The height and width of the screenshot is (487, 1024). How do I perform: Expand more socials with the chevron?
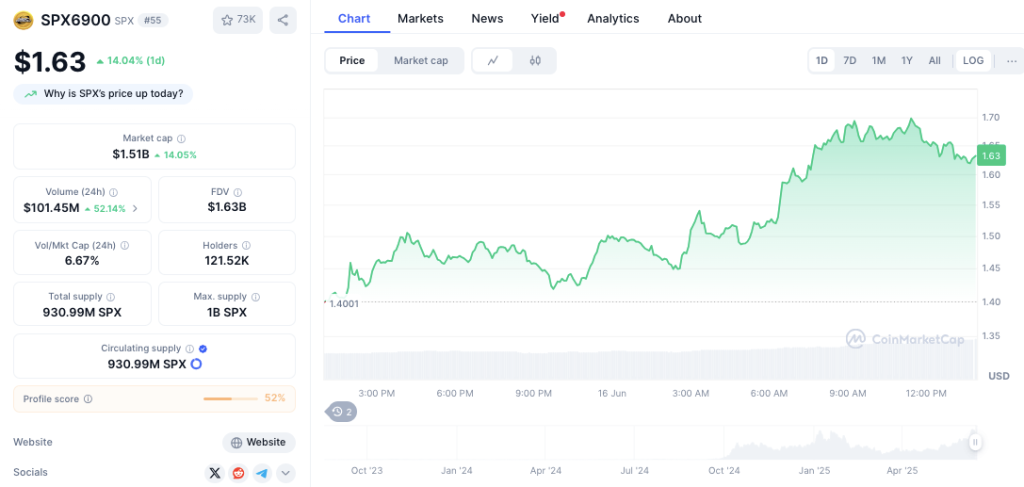pyautogui.click(x=286, y=473)
